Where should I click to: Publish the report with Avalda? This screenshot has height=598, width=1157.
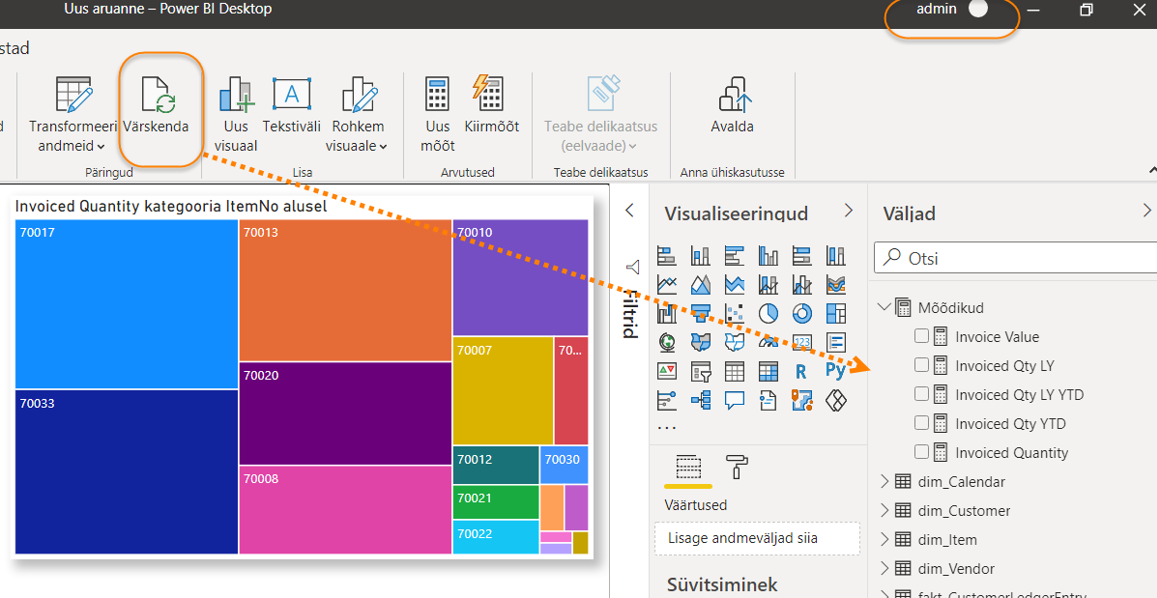pos(733,105)
